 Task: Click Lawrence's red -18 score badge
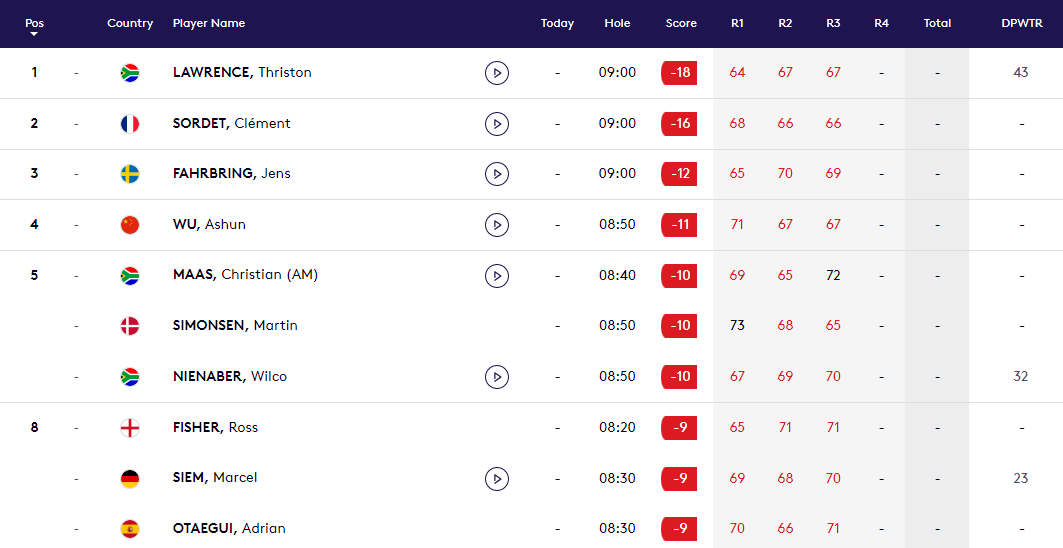[x=679, y=73]
